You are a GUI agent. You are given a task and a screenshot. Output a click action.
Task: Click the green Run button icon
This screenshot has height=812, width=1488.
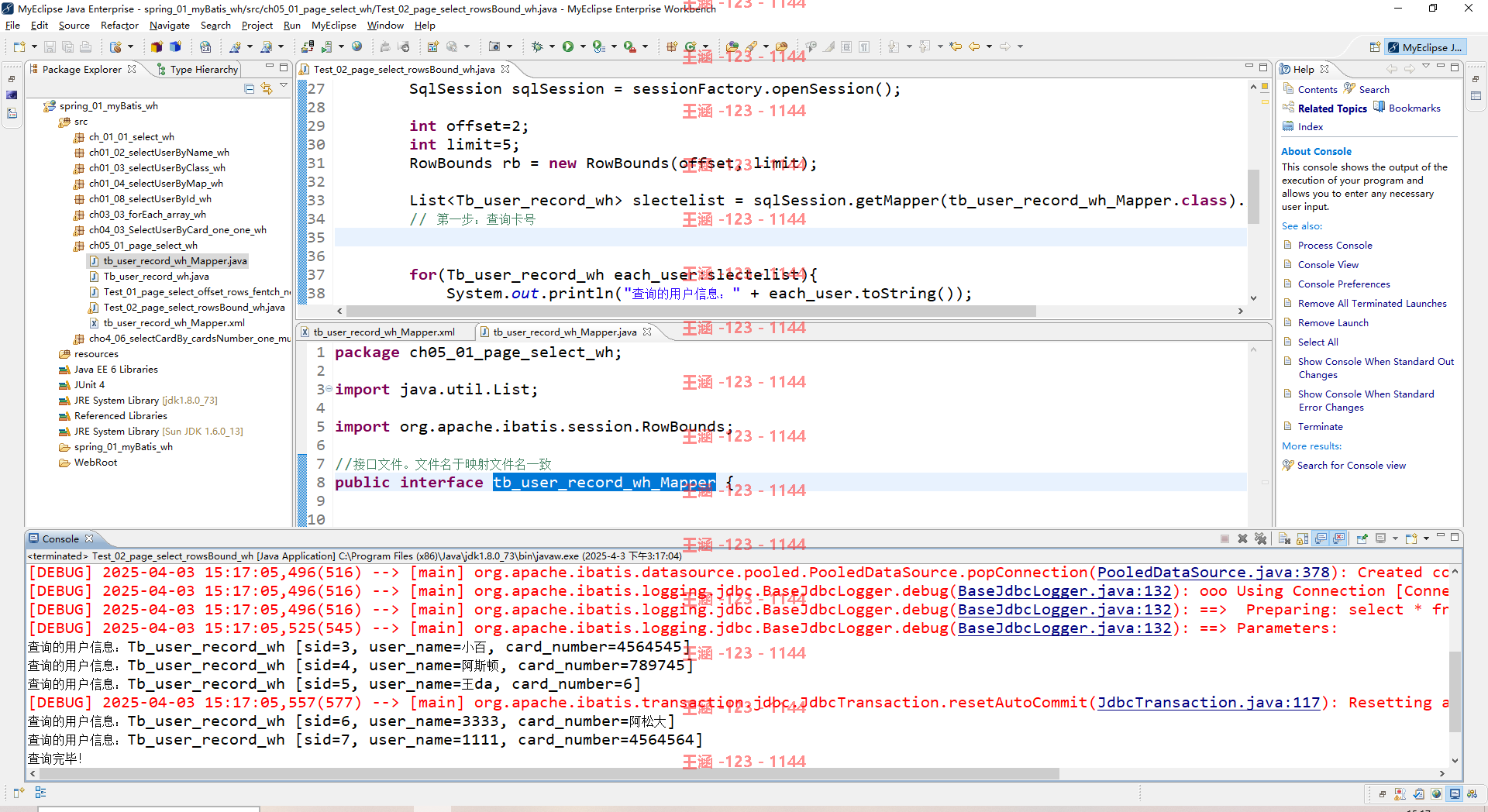pos(568,46)
